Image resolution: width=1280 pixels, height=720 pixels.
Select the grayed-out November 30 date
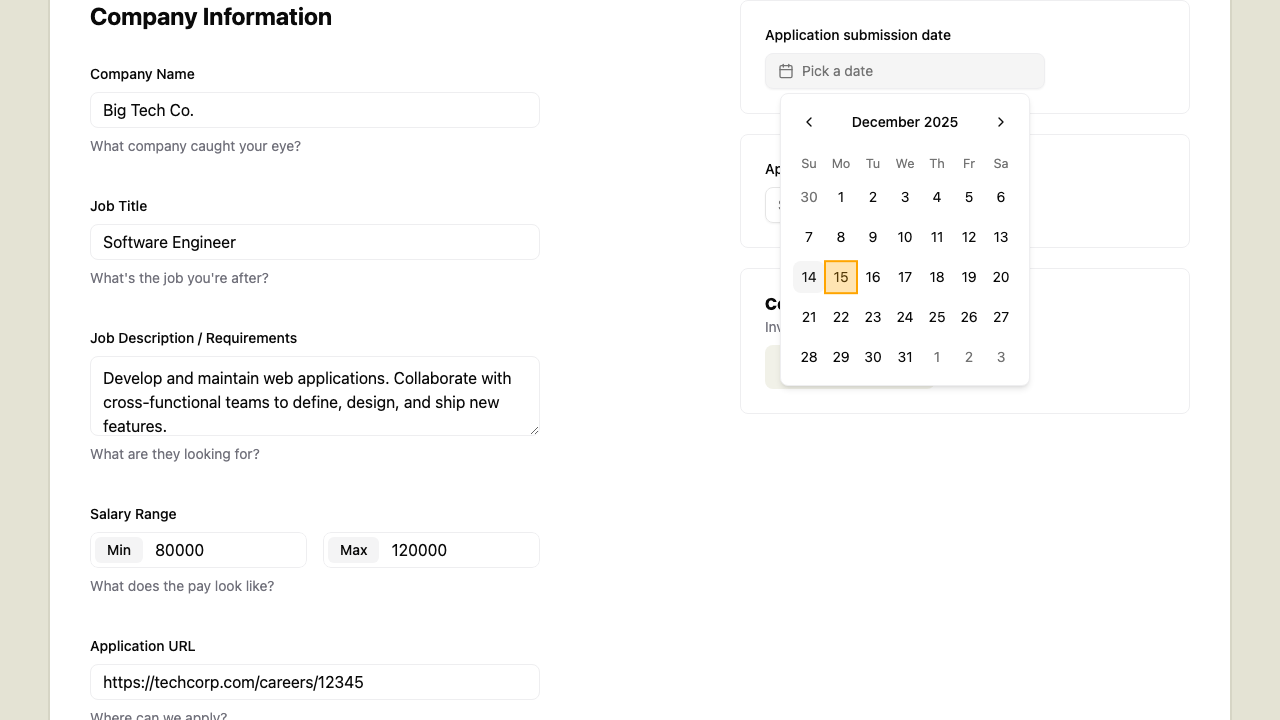(809, 197)
